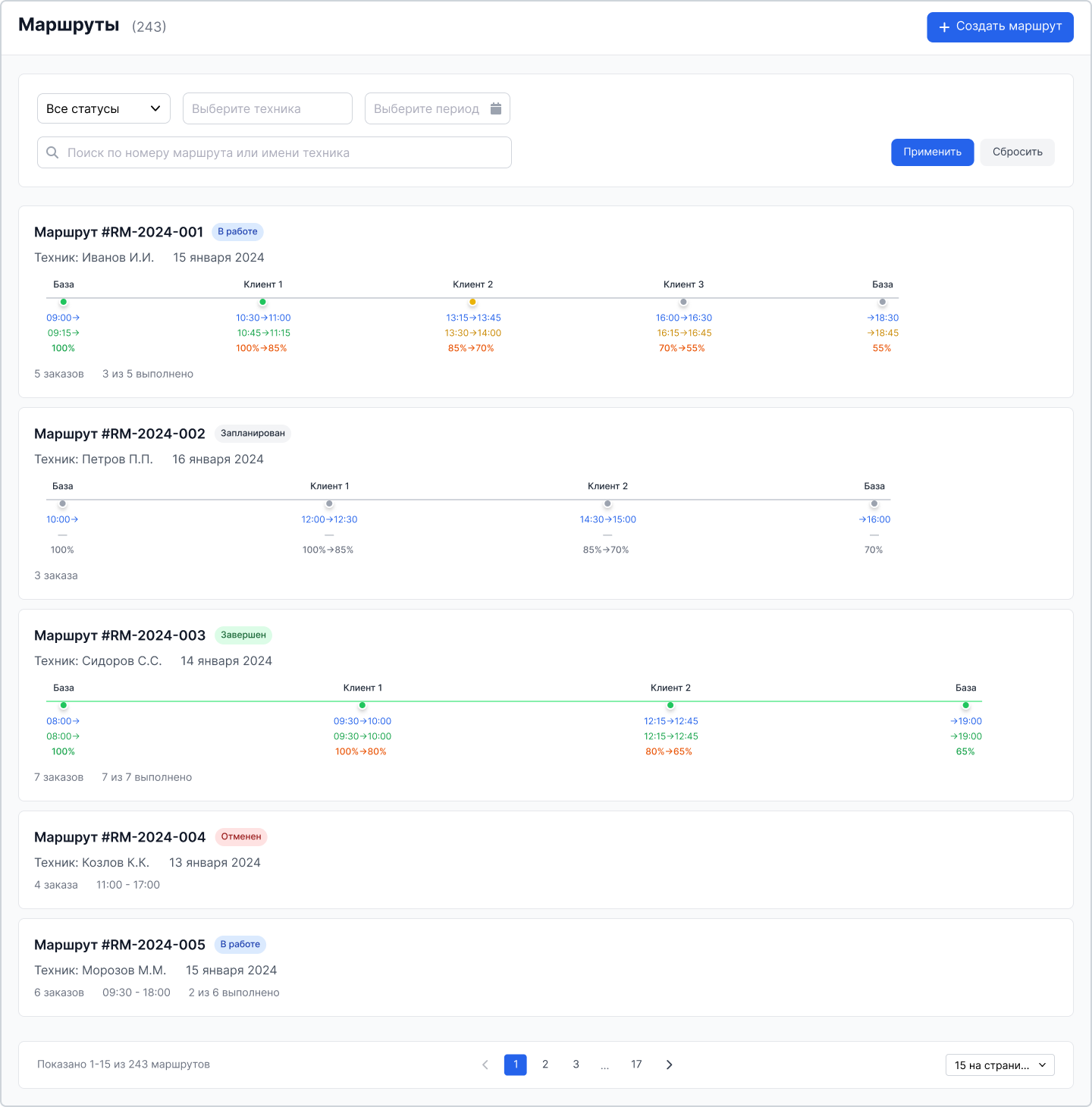Click the Запланирован status badge
1092x1107 pixels.
[253, 434]
